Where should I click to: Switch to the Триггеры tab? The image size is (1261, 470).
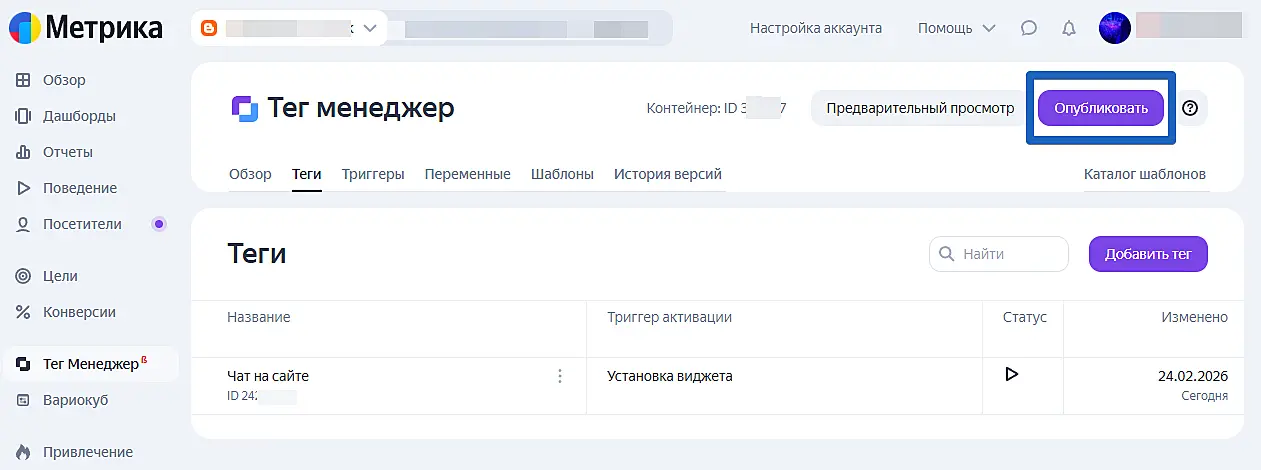(373, 174)
